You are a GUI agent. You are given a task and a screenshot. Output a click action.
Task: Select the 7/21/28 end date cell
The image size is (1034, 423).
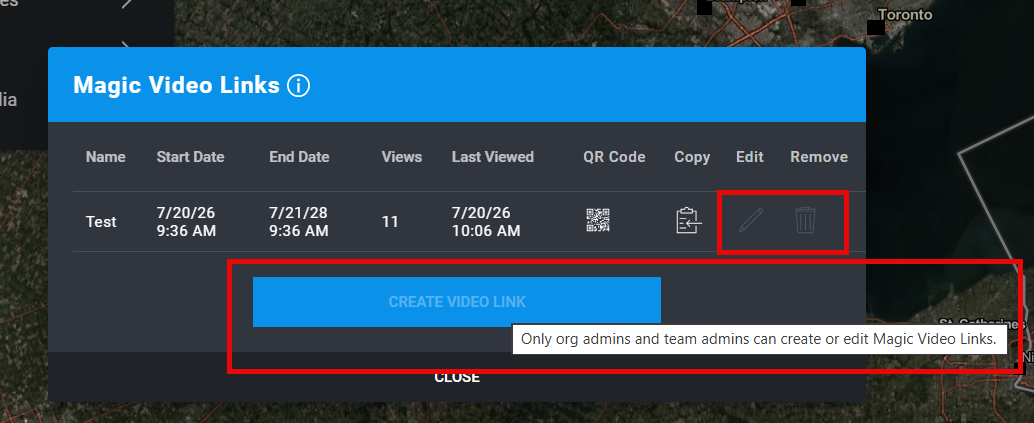point(299,222)
